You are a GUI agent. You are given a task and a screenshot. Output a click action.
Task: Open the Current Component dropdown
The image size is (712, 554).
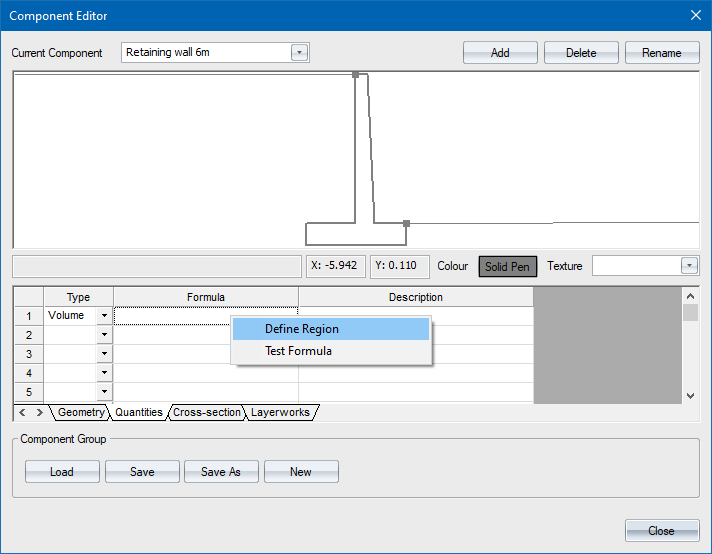click(298, 53)
